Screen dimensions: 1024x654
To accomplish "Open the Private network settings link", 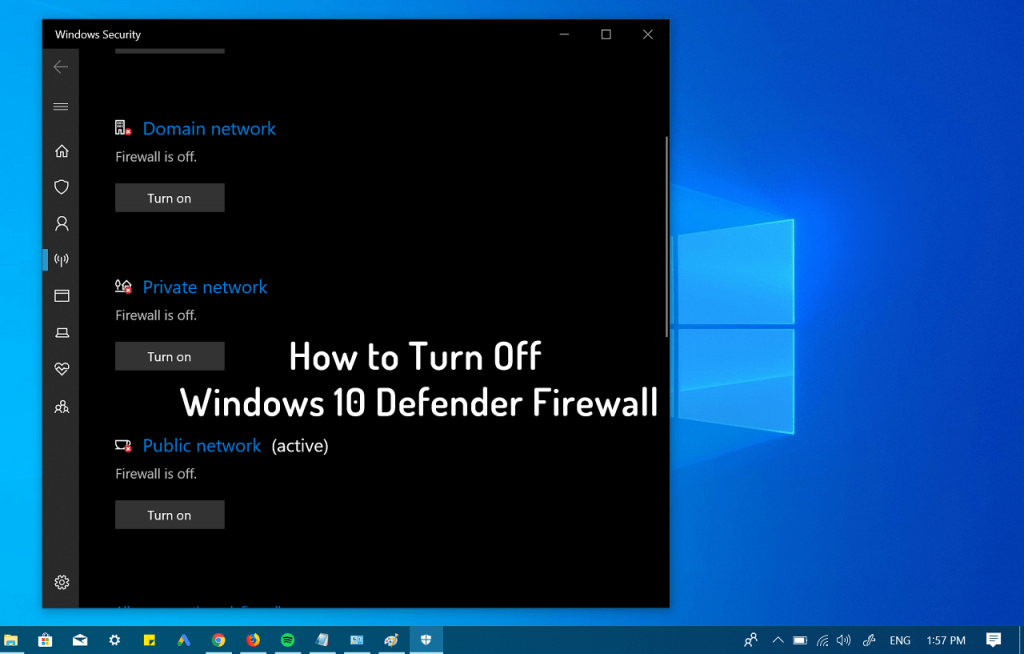I will point(205,287).
